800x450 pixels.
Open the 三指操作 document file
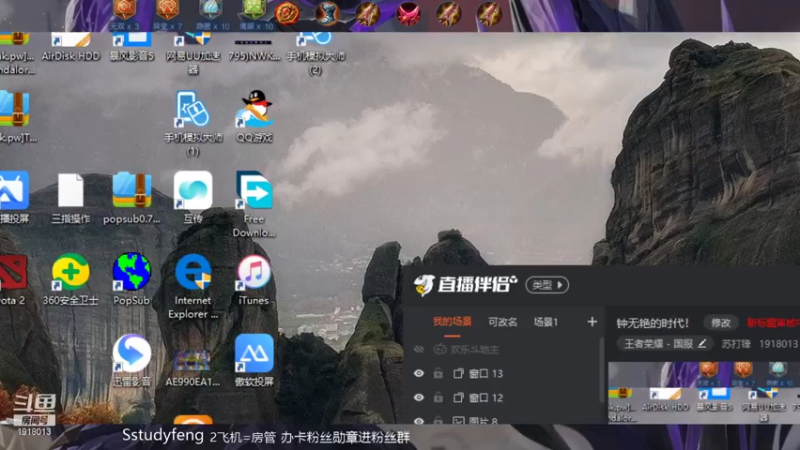tap(70, 198)
